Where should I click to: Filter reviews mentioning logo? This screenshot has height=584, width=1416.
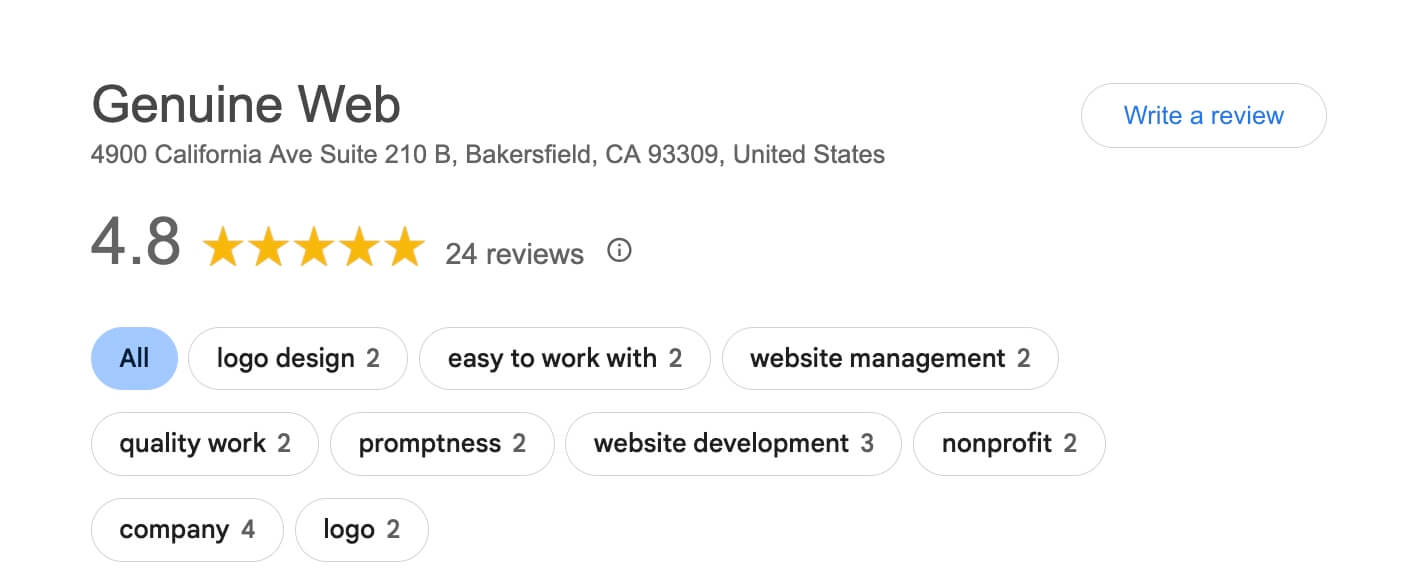coord(361,529)
